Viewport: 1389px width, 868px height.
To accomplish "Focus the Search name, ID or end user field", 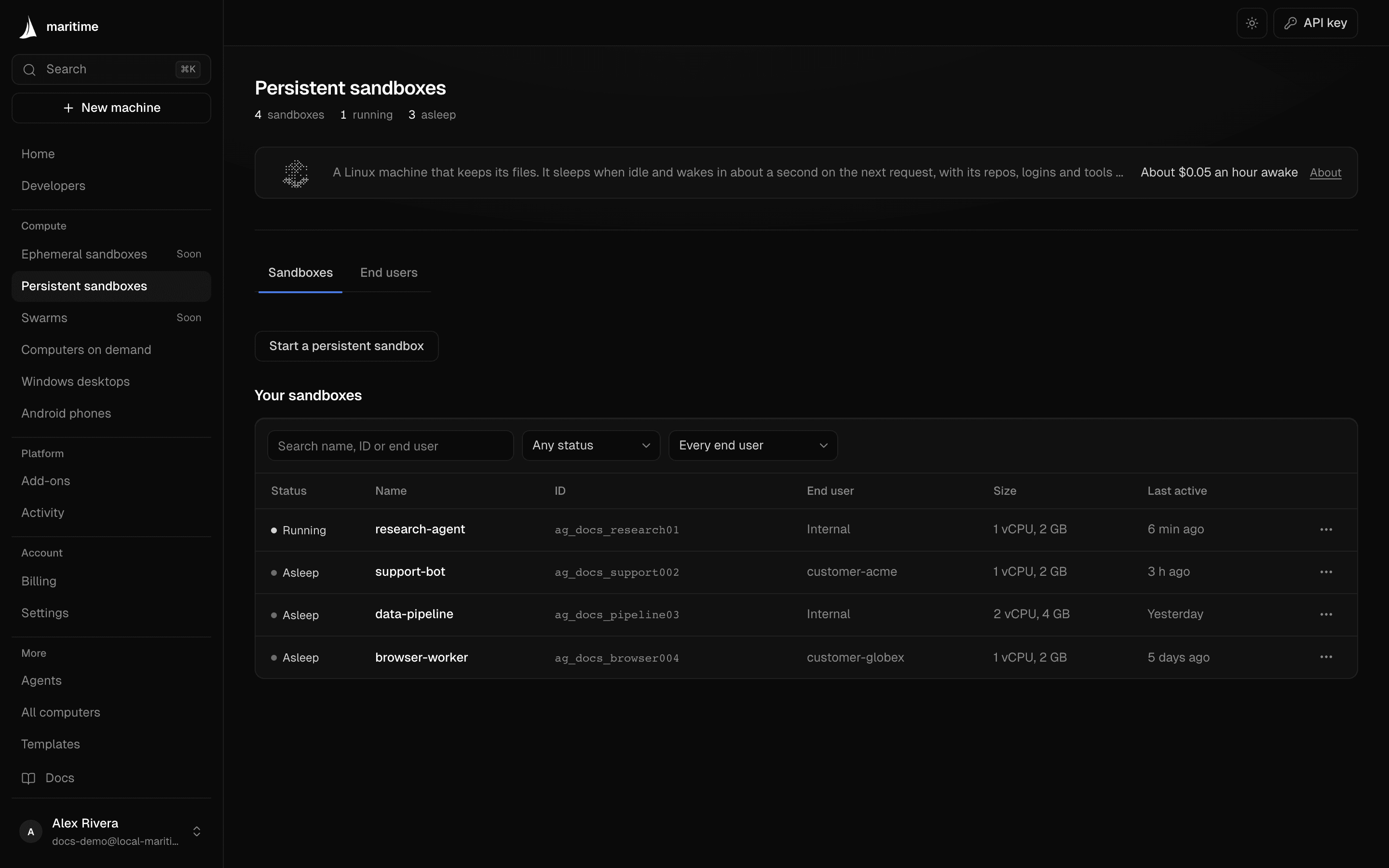I will click(x=390, y=446).
